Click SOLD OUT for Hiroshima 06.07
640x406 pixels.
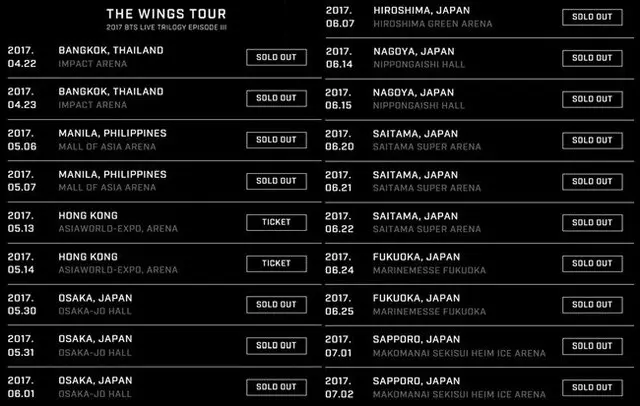[x=592, y=17]
